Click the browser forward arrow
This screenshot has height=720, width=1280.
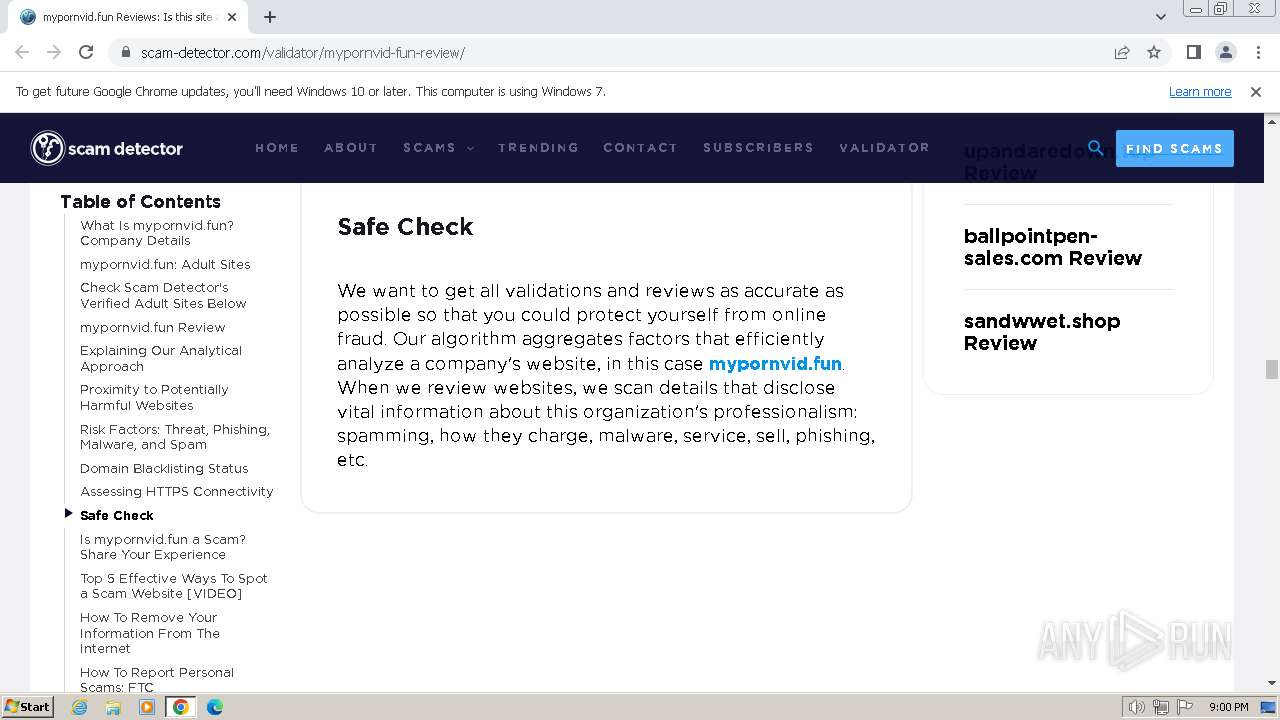click(54, 52)
